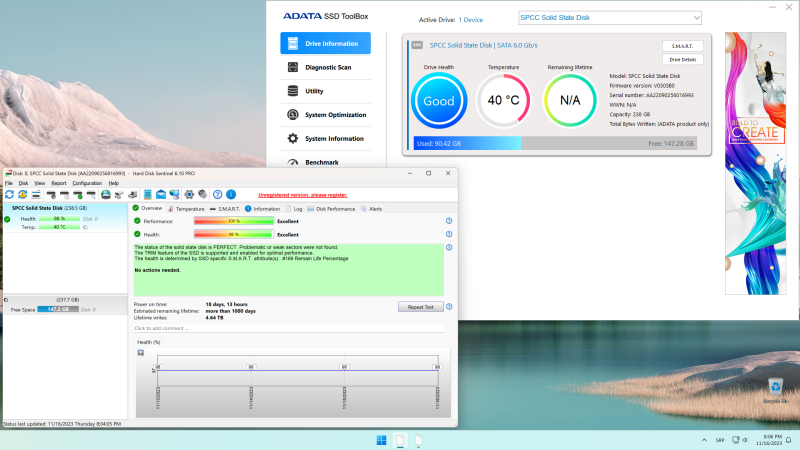Select Diagnostic Scan in ADATA ToolBox
800x450 pixels.
326,67
